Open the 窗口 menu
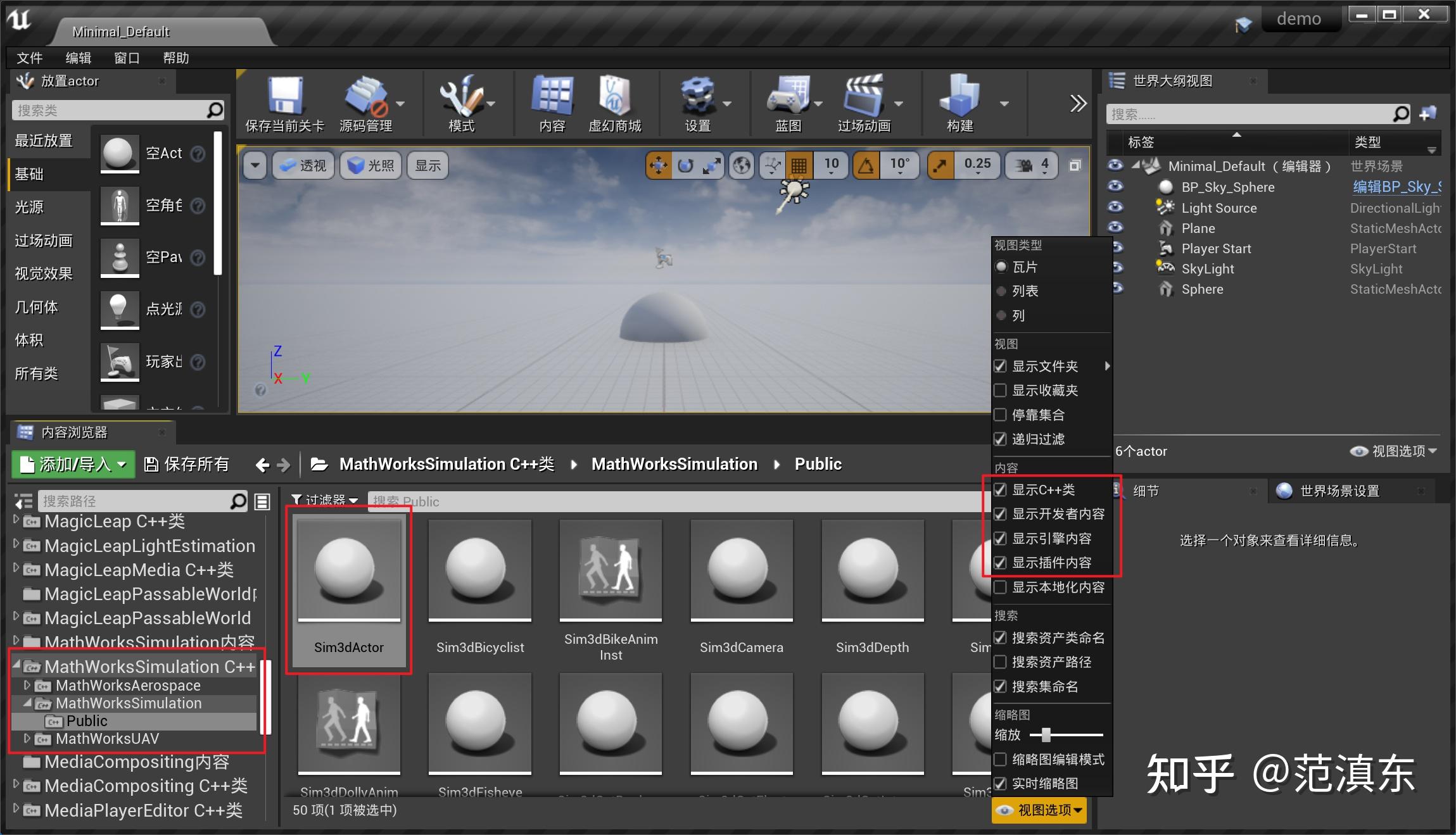Viewport: 1456px width, 835px height. [127, 58]
